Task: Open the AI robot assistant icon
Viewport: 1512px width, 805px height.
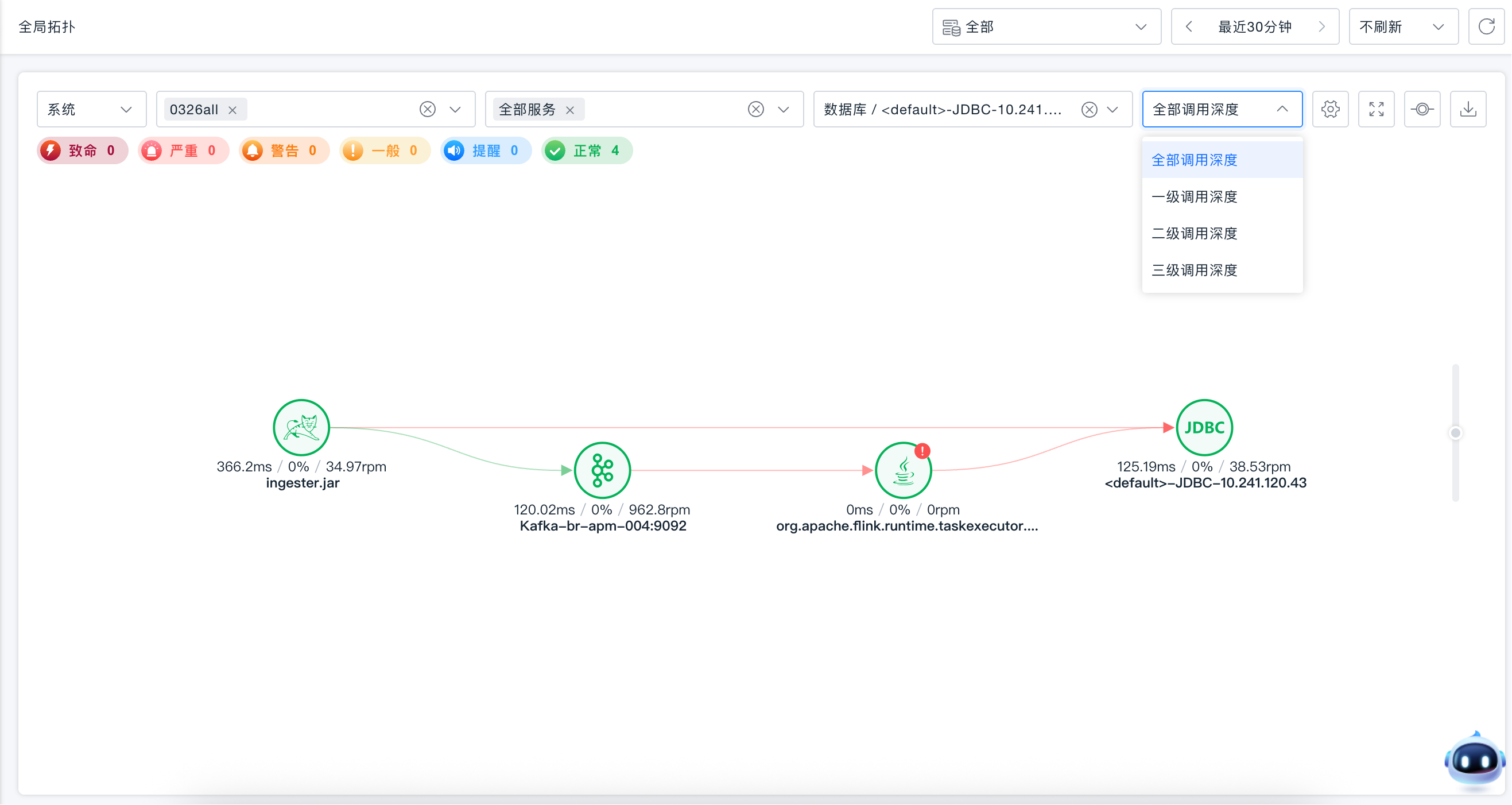Action: pos(1474,759)
